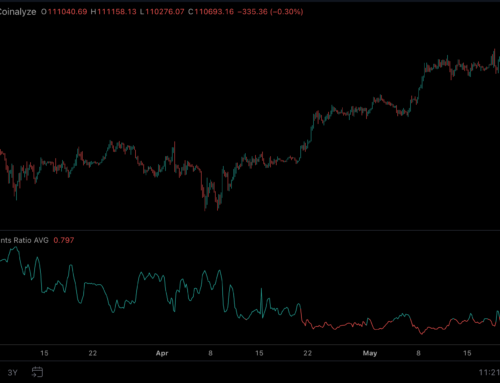
Task: Click the Ratio AVG indicator label
Action: (24, 240)
